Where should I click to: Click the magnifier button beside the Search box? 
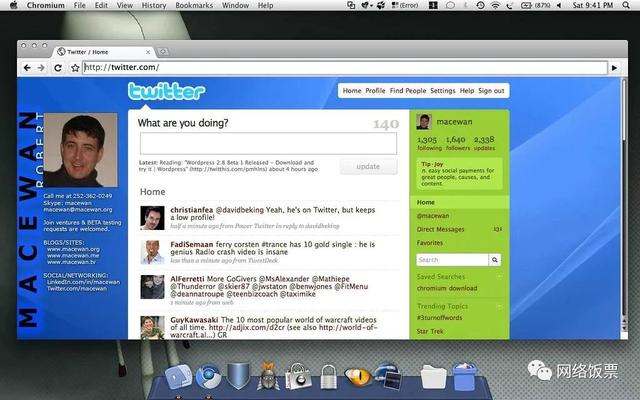tap(495, 260)
